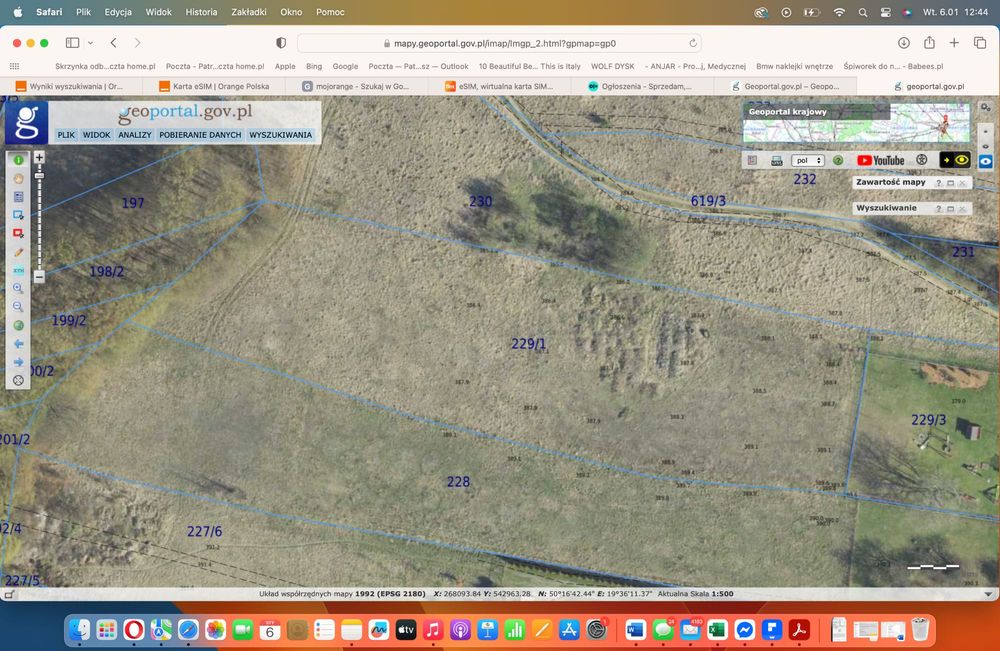This screenshot has width=1000, height=651.
Task: Click the green globe full extent icon
Action: tap(18, 325)
